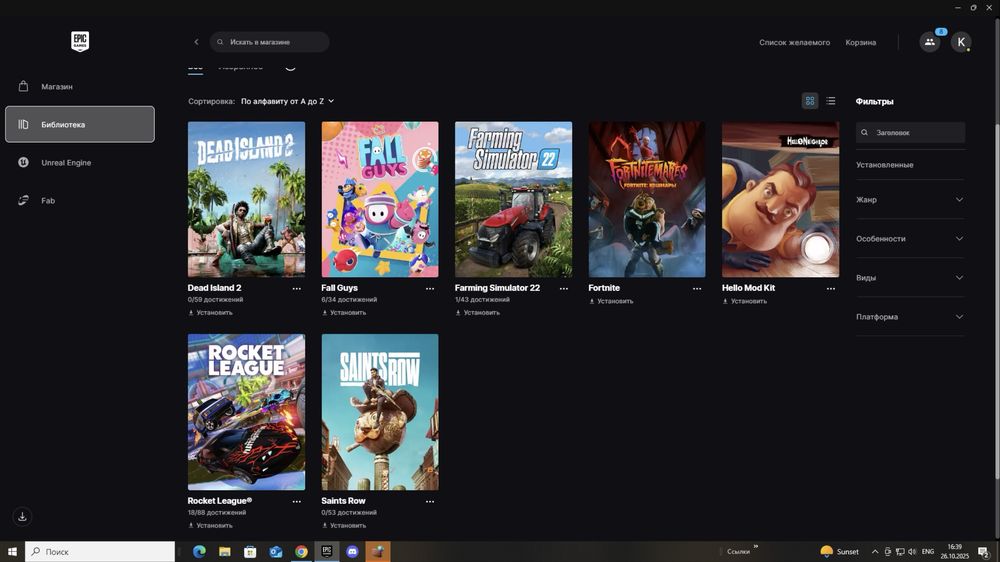
Task: Install Saints Row
Action: pyautogui.click(x=344, y=526)
